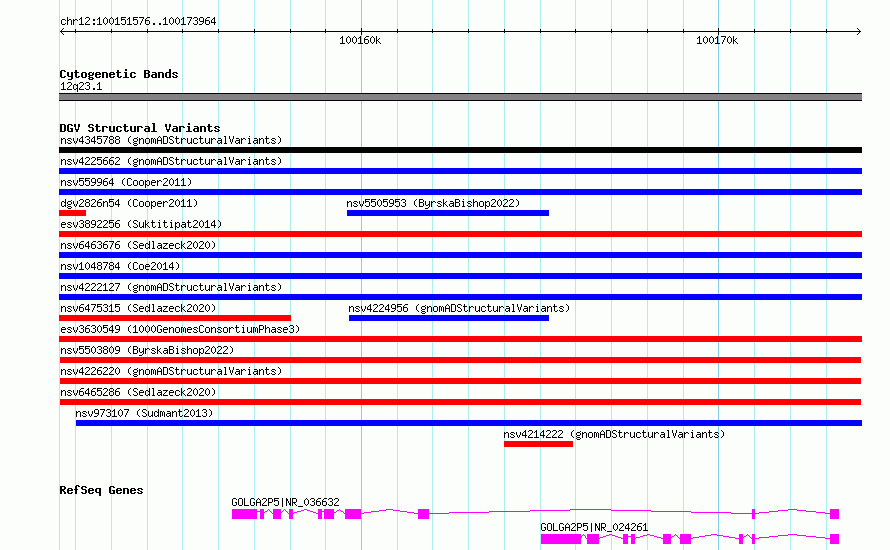Image resolution: width=890 pixels, height=550 pixels.
Task: Click the blue nsv5505953 variant bar
Action: pyautogui.click(x=448, y=213)
